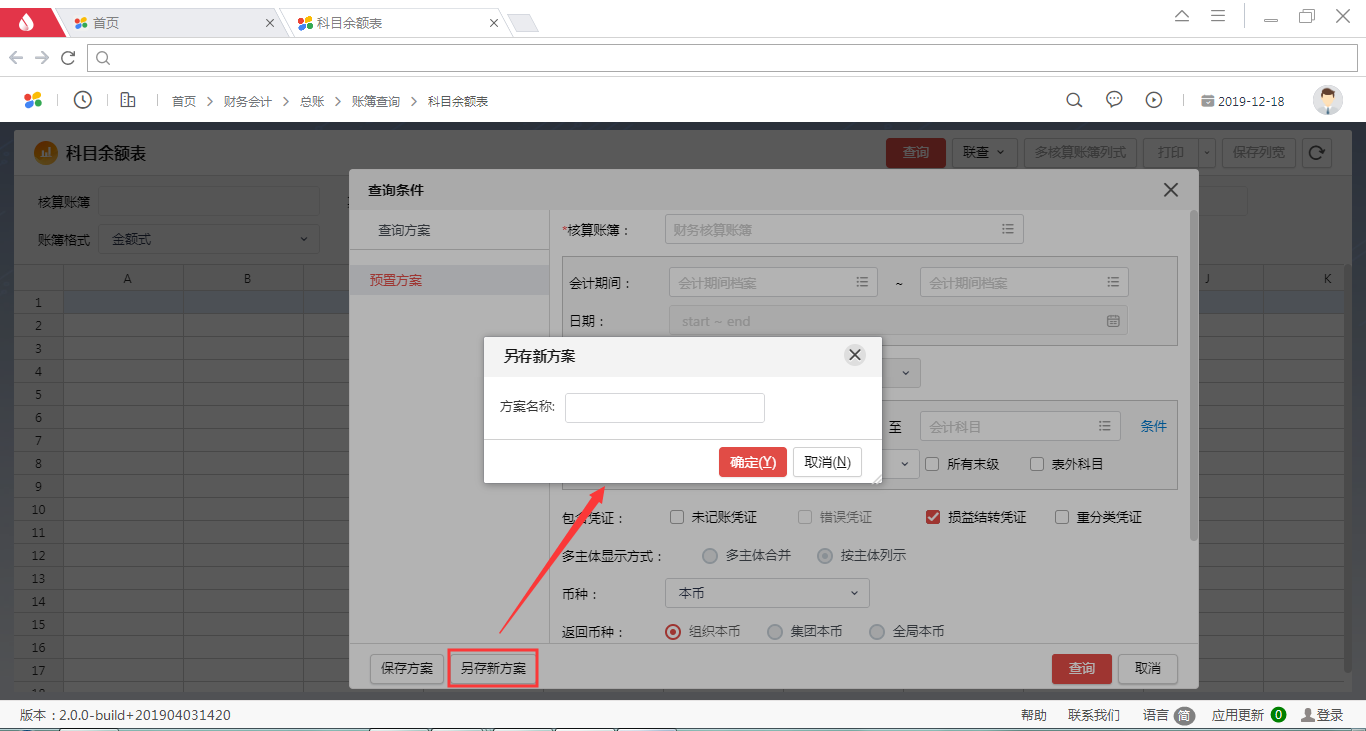Screen dimensions: 1366x731
Task: Close the 另存新方案 dialog
Action: pos(854,355)
